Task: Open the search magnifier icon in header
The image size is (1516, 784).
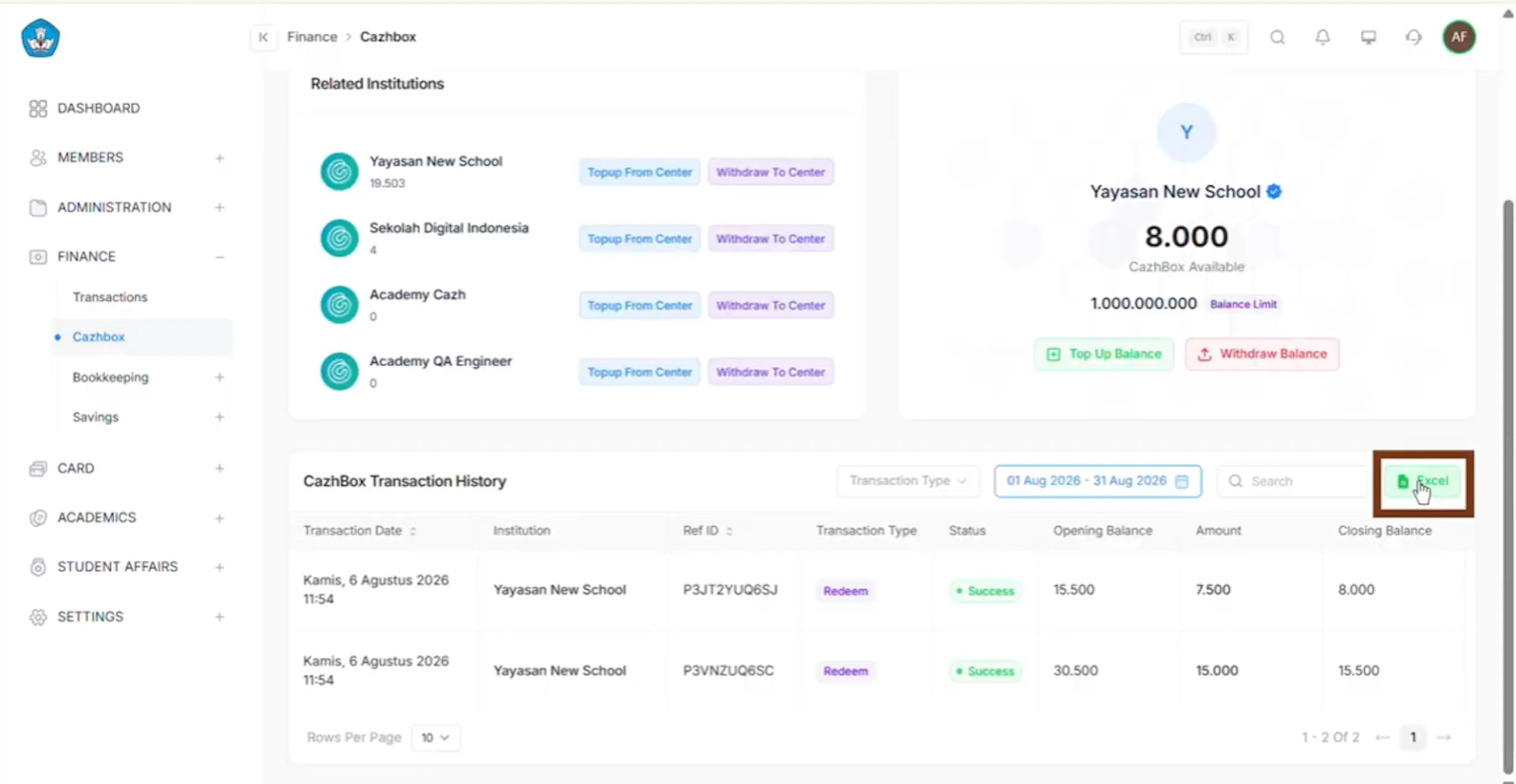Action: click(x=1277, y=37)
